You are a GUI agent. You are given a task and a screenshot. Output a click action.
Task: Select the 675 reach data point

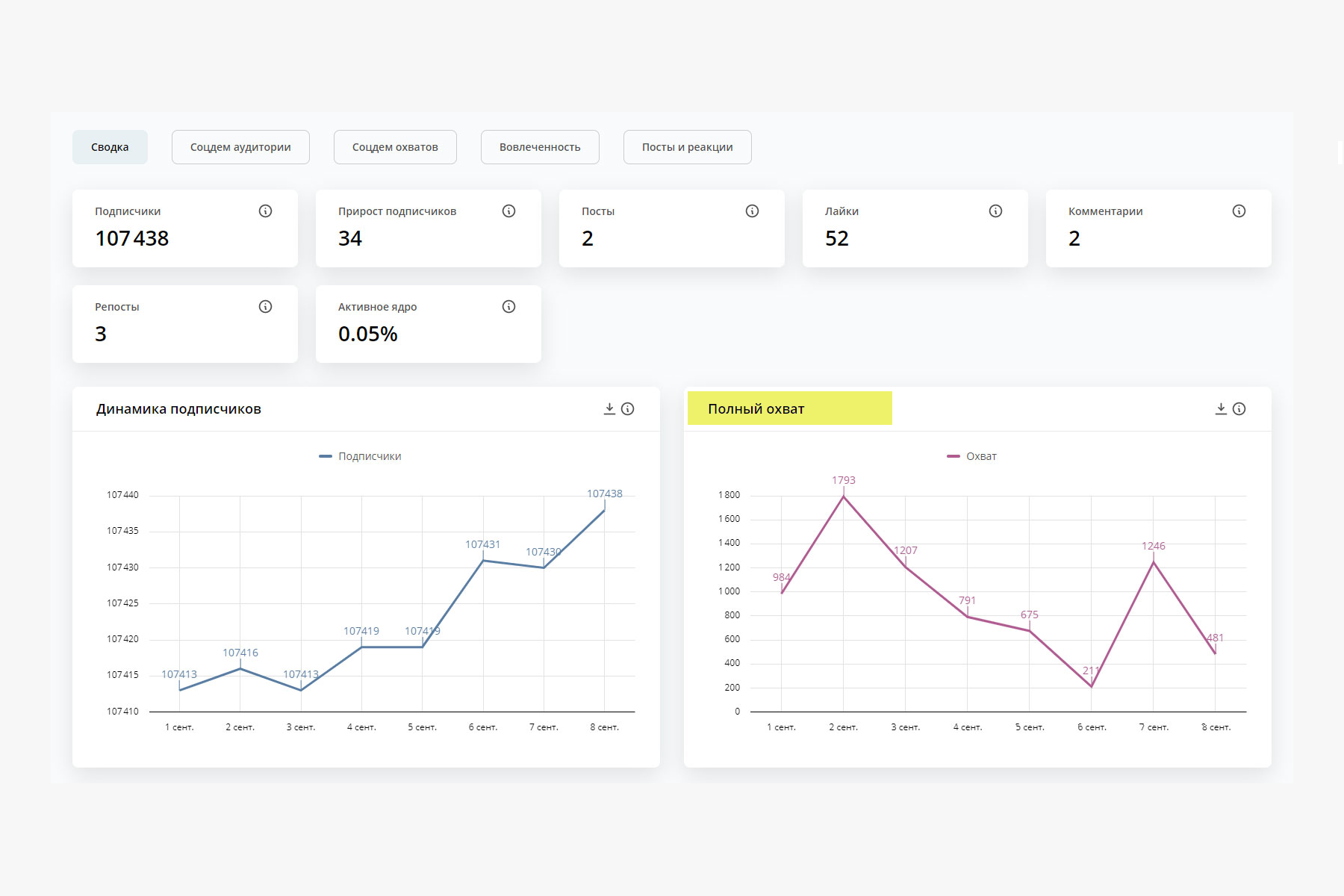coord(1030,631)
